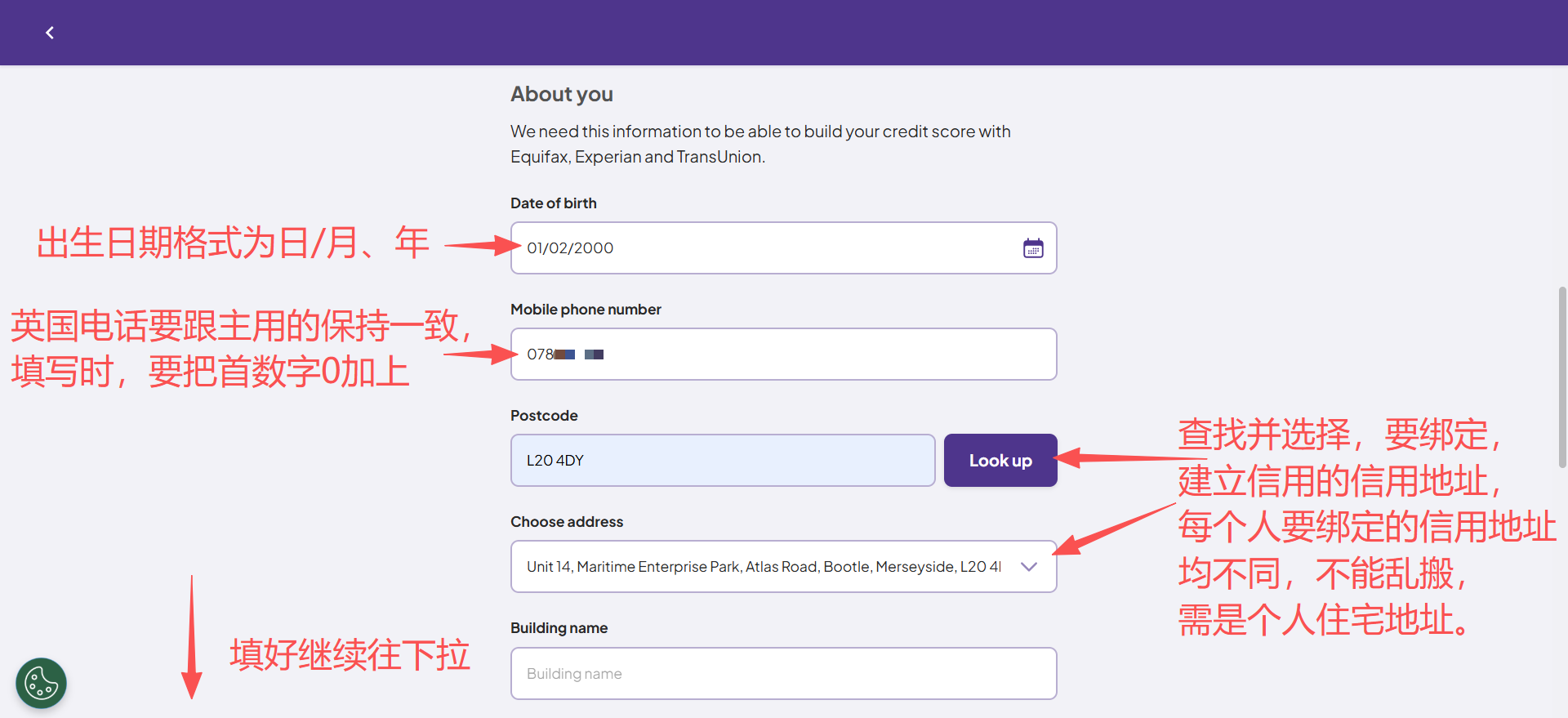This screenshot has width=1568, height=718.
Task: Click the Look up button
Action: point(1000,461)
